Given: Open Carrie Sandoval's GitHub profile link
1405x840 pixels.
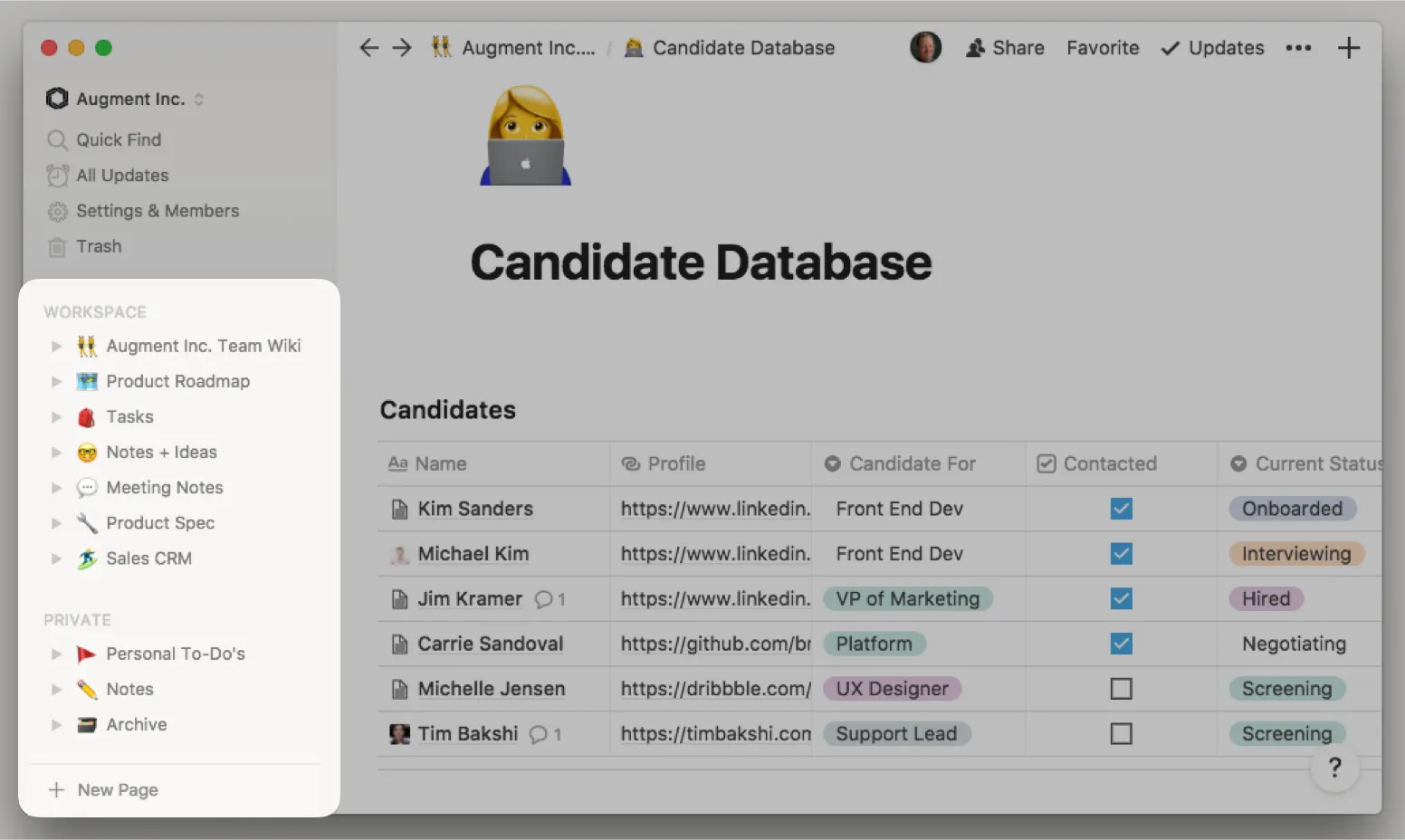Looking at the screenshot, I should (x=714, y=644).
